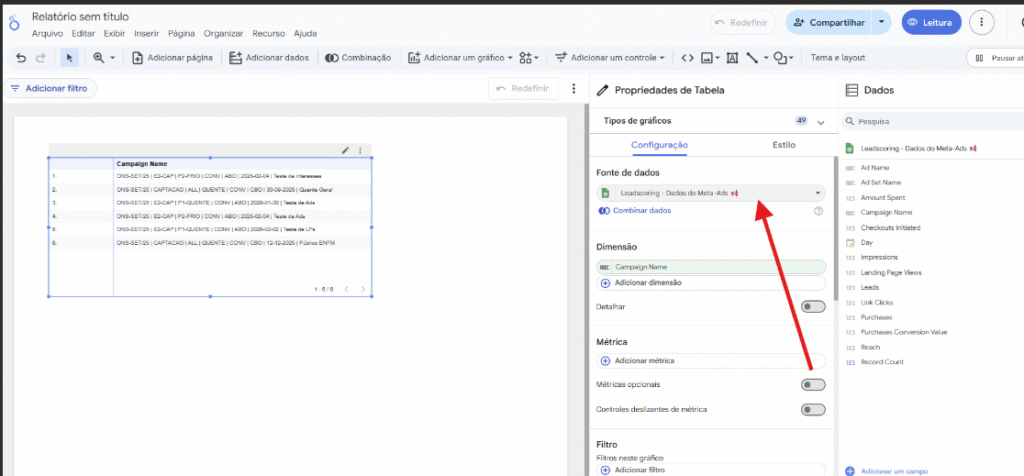This screenshot has width=1024, height=476.
Task: Expand the Tipos de gráficos chevron
Action: [821, 122]
